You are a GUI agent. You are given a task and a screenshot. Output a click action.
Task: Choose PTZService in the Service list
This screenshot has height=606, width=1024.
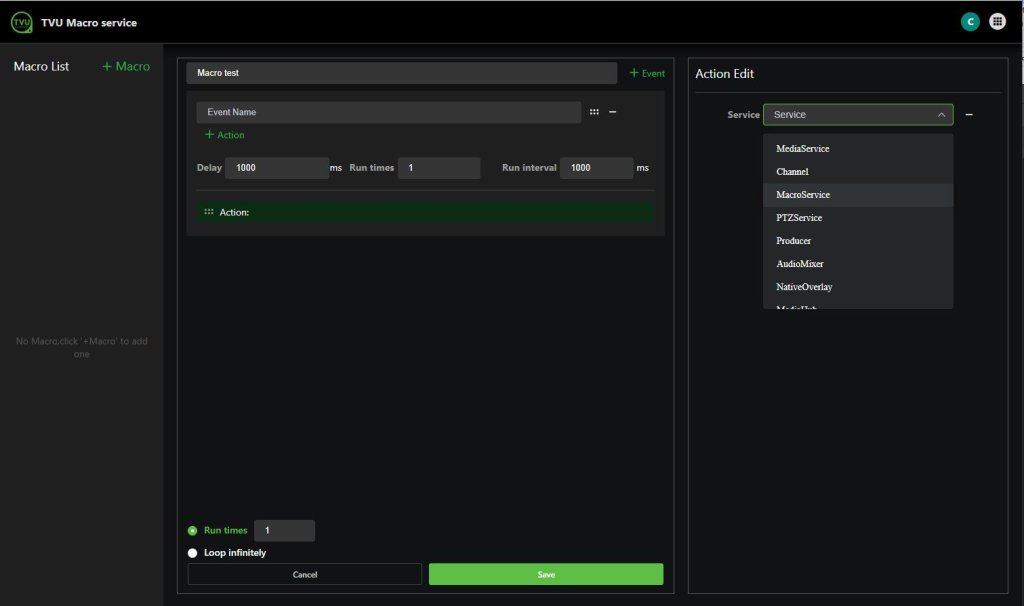(x=801, y=217)
